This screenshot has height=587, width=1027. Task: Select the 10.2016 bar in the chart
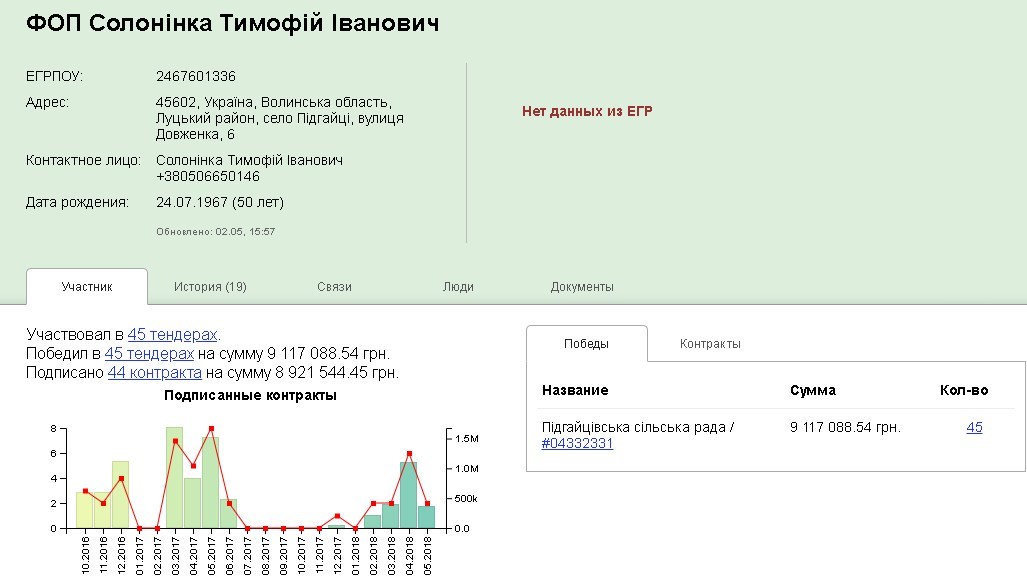[85, 510]
